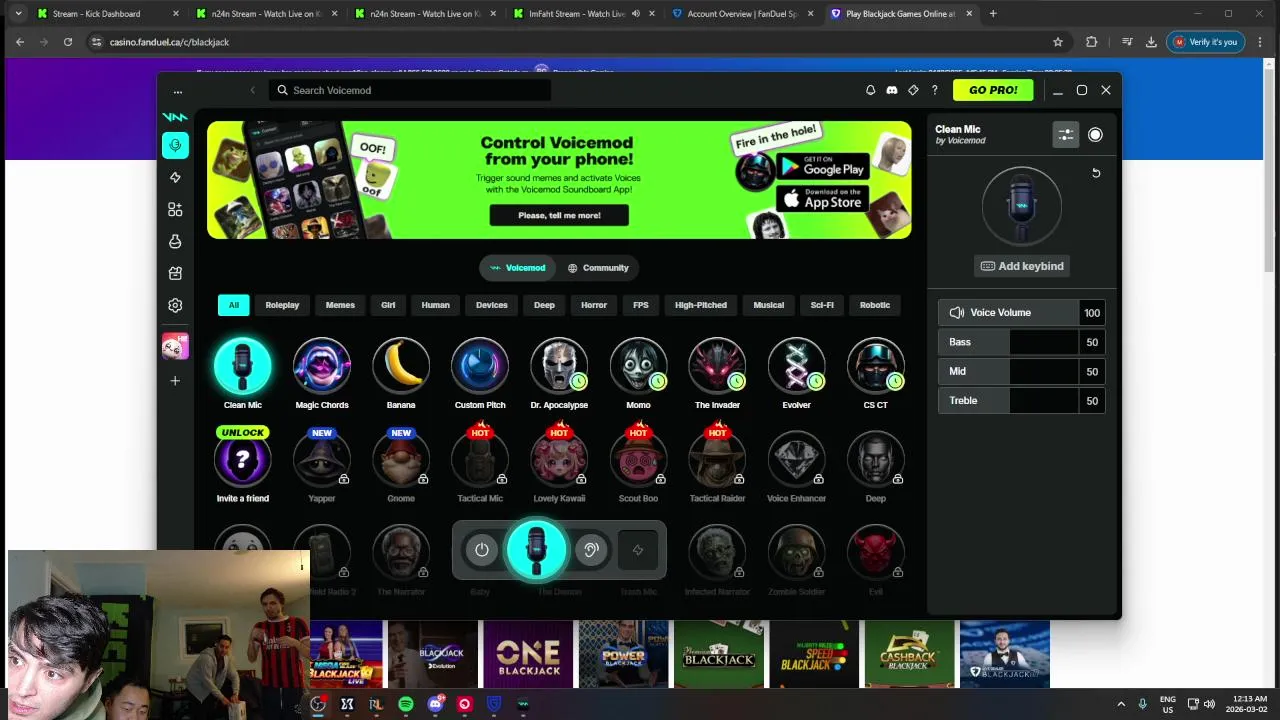Image resolution: width=1280 pixels, height=720 pixels.
Task: Open the Voicebox section in Voicemod sidebar
Action: [175, 145]
